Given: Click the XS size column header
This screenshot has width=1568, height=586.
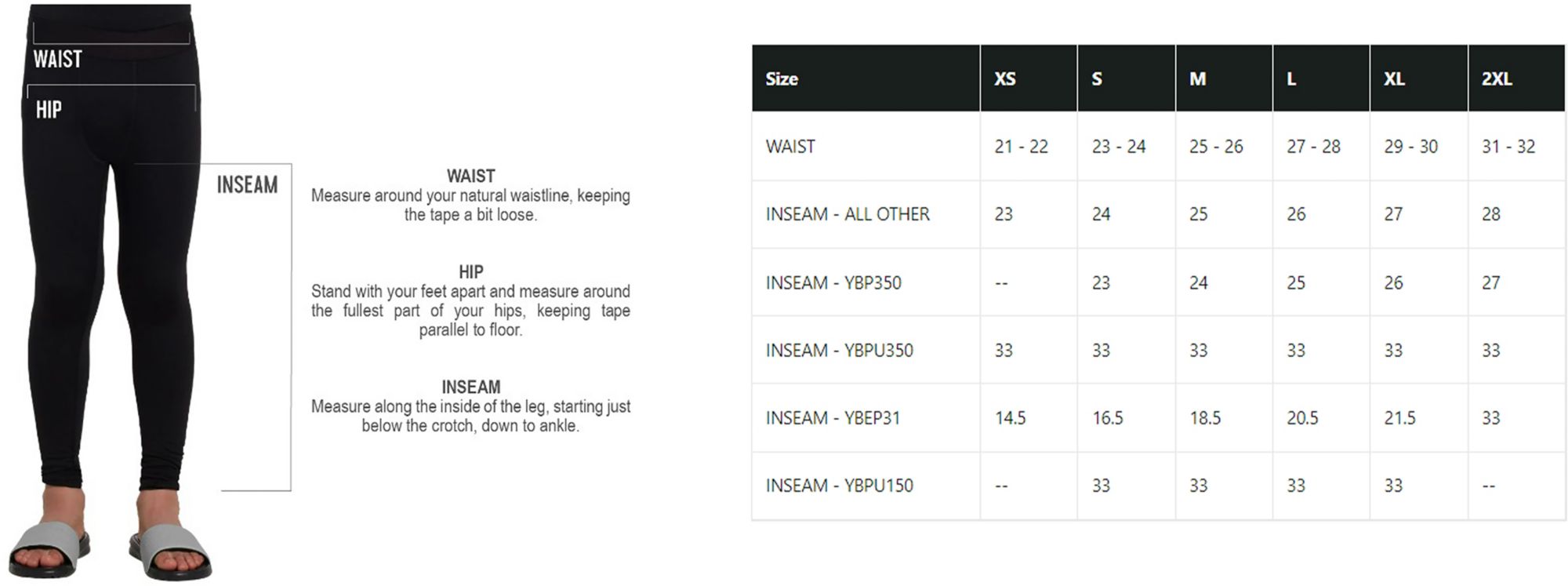Looking at the screenshot, I should pyautogui.click(x=1005, y=79).
